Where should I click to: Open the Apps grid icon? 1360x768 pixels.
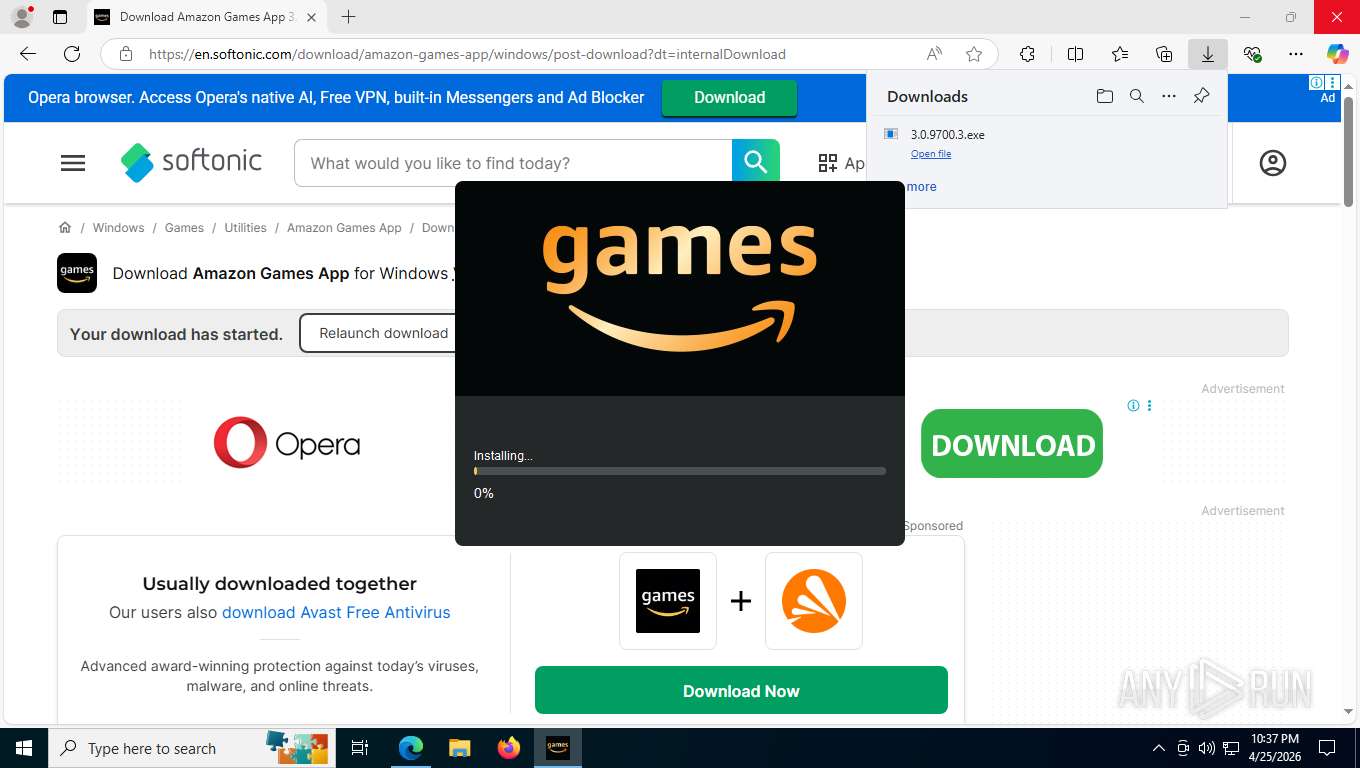(x=828, y=163)
